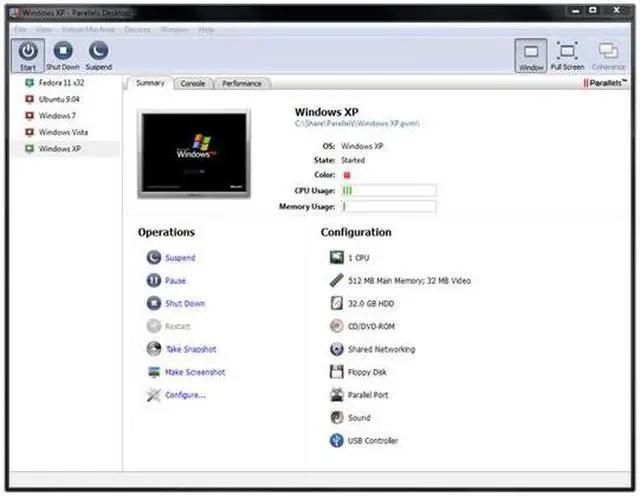Open the Help menu
Screen dimensions: 640x497
click(206, 30)
